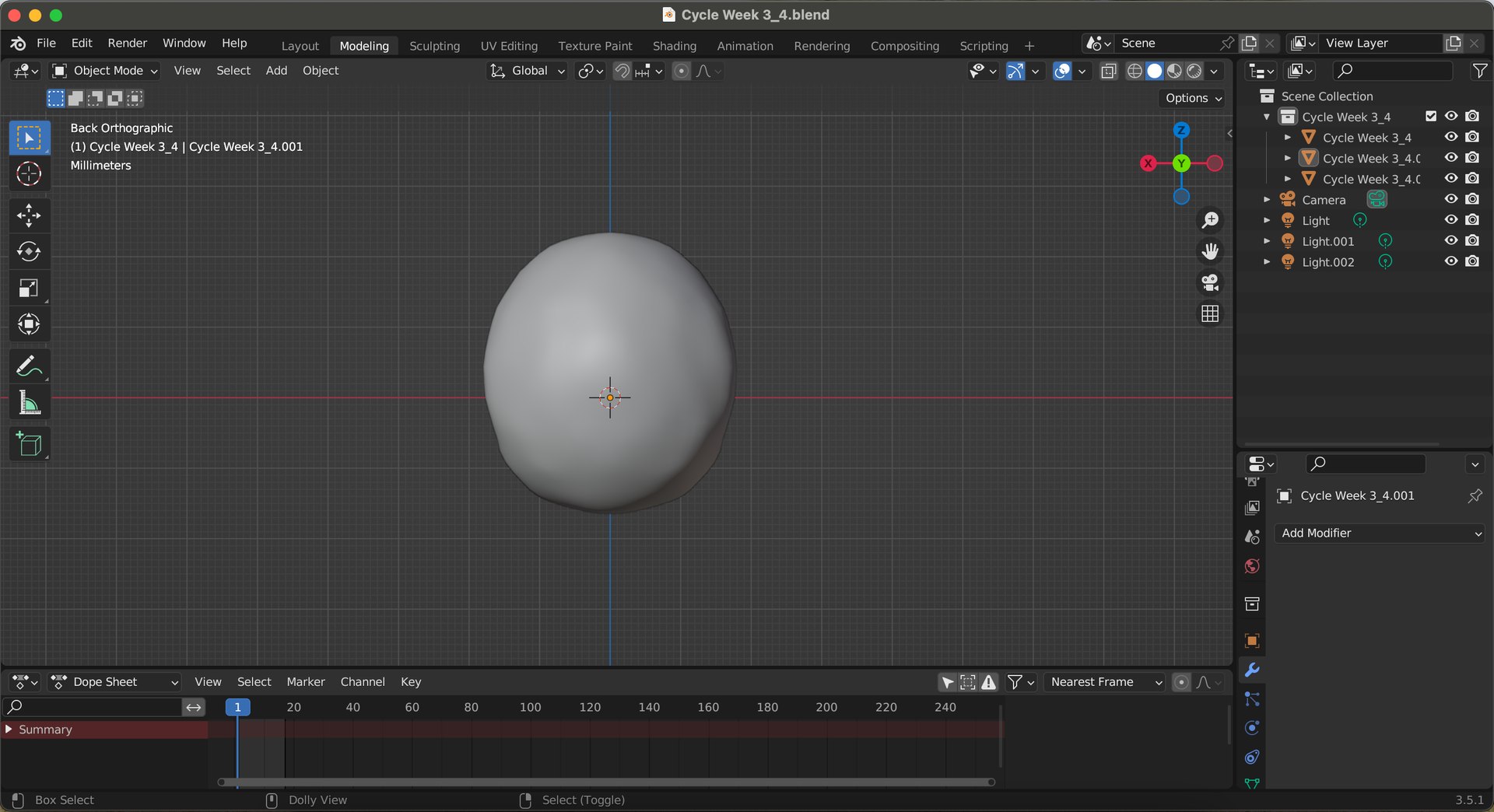Select the 3D Cursor tool
The height and width of the screenshot is (812, 1494).
(29, 174)
